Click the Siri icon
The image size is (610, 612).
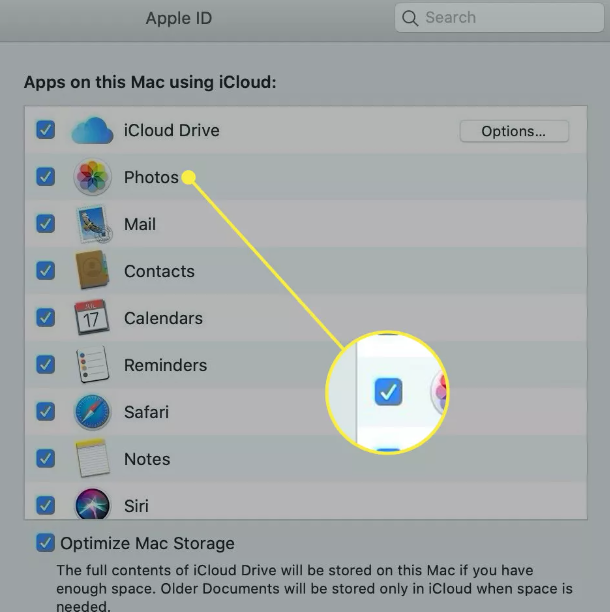92,504
